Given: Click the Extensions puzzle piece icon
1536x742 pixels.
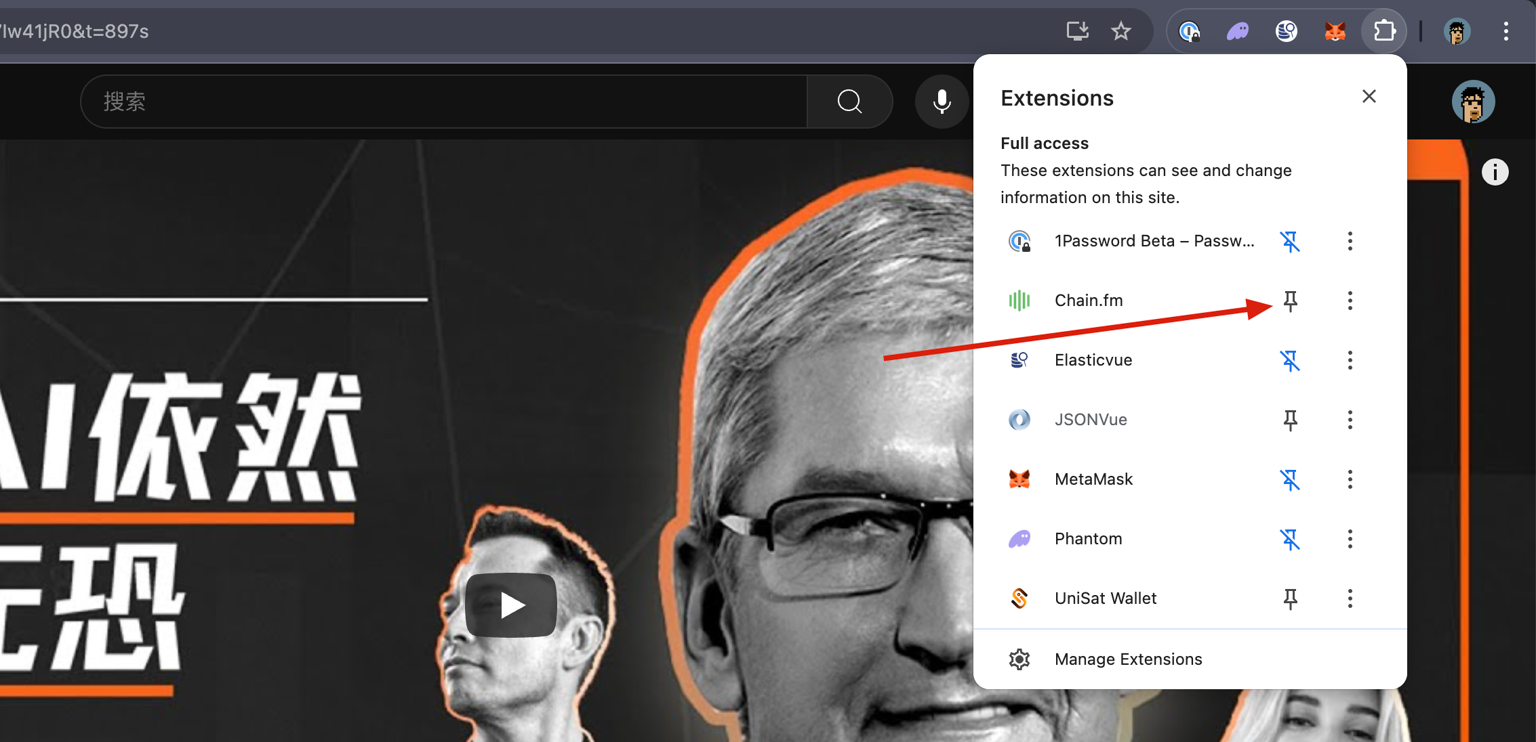Looking at the screenshot, I should click(x=1384, y=32).
